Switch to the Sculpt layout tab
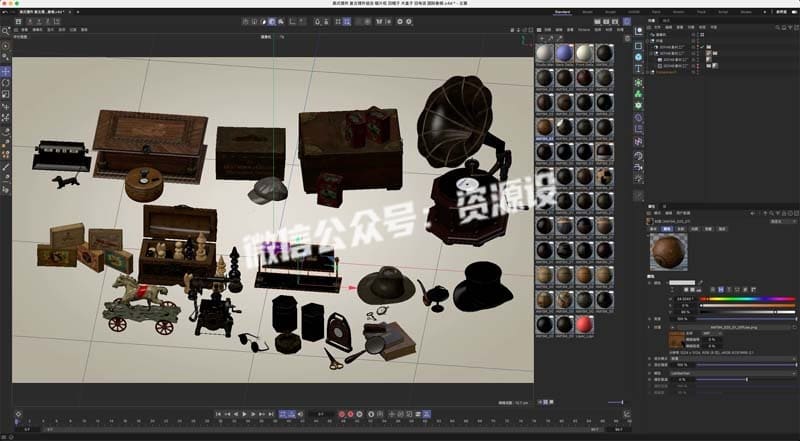Image resolution: width=800 pixels, height=441 pixels. 610,12
